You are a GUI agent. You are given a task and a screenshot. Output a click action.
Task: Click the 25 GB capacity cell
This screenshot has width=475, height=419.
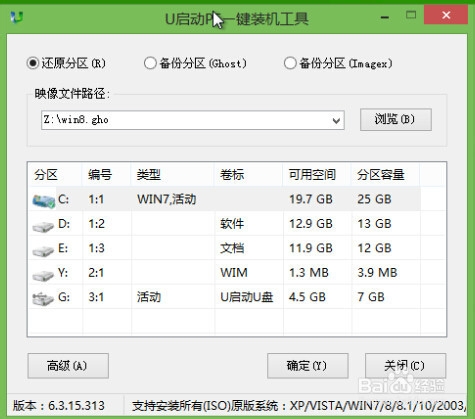374,199
